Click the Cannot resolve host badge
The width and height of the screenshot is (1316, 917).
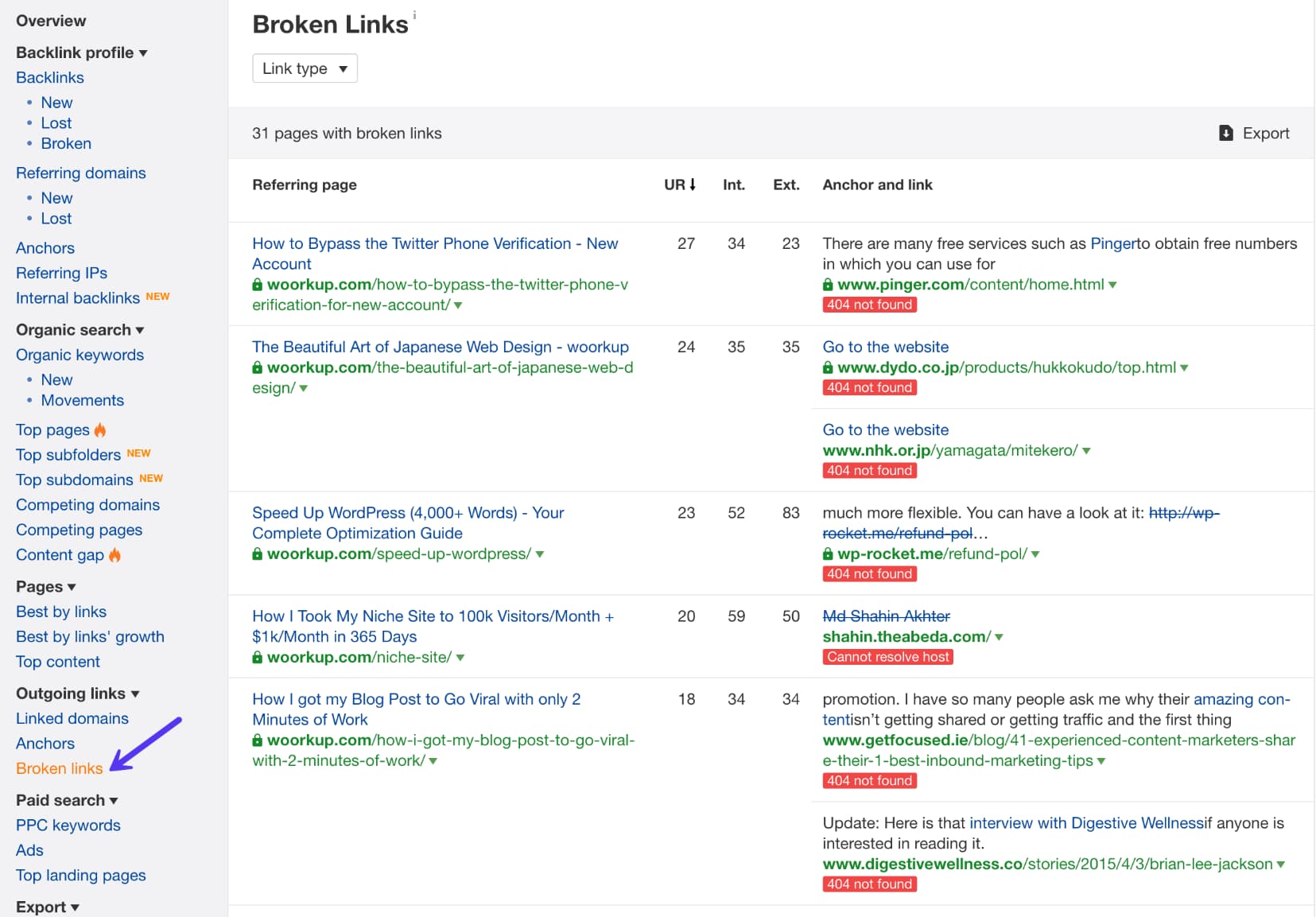pos(887,657)
